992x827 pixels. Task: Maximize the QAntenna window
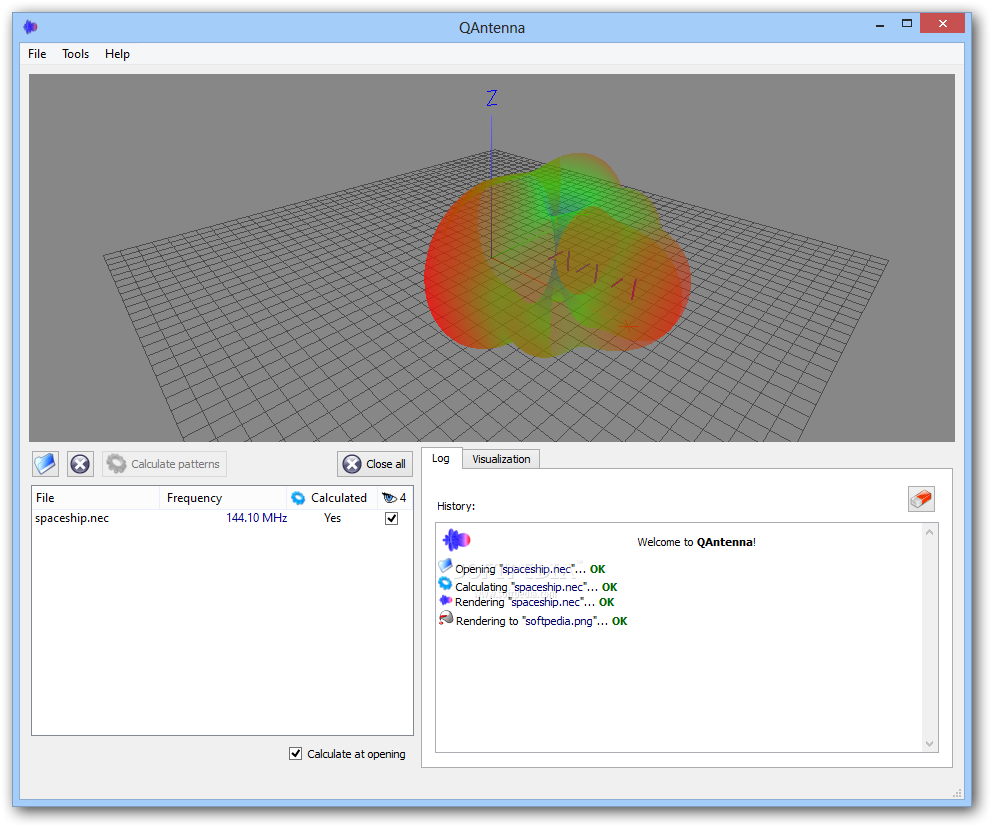(x=907, y=24)
